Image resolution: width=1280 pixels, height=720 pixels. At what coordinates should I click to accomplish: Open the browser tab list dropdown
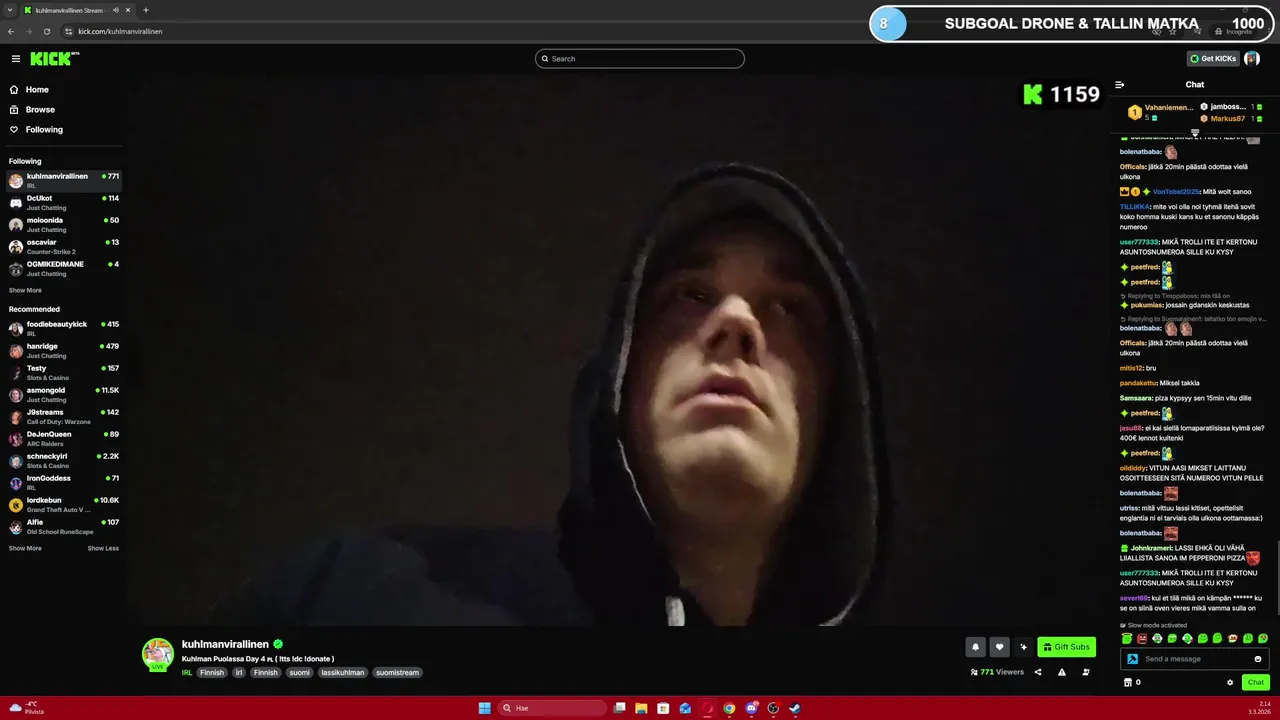click(x=10, y=10)
